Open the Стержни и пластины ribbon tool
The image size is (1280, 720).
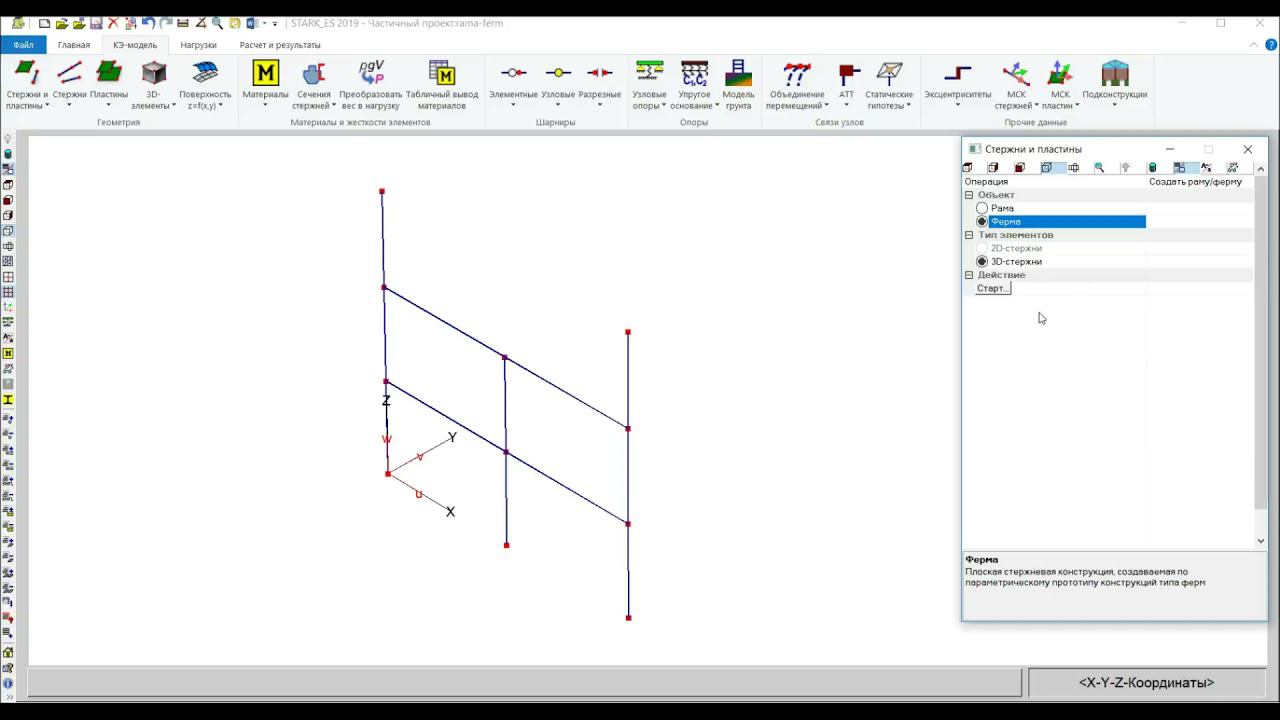click(27, 85)
